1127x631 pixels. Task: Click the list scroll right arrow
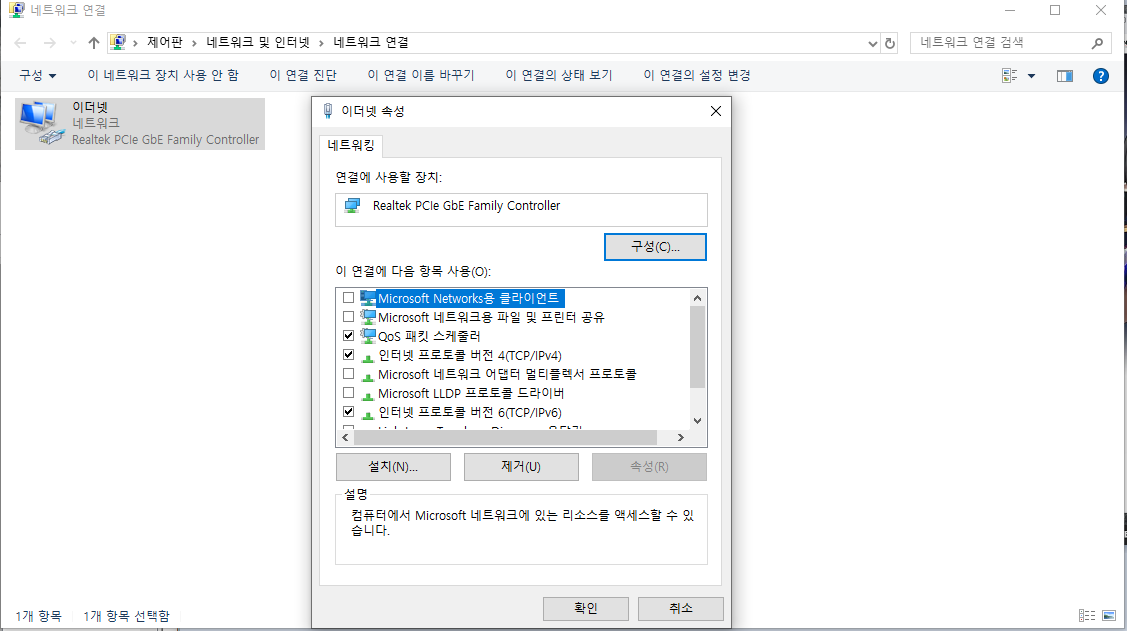[681, 437]
